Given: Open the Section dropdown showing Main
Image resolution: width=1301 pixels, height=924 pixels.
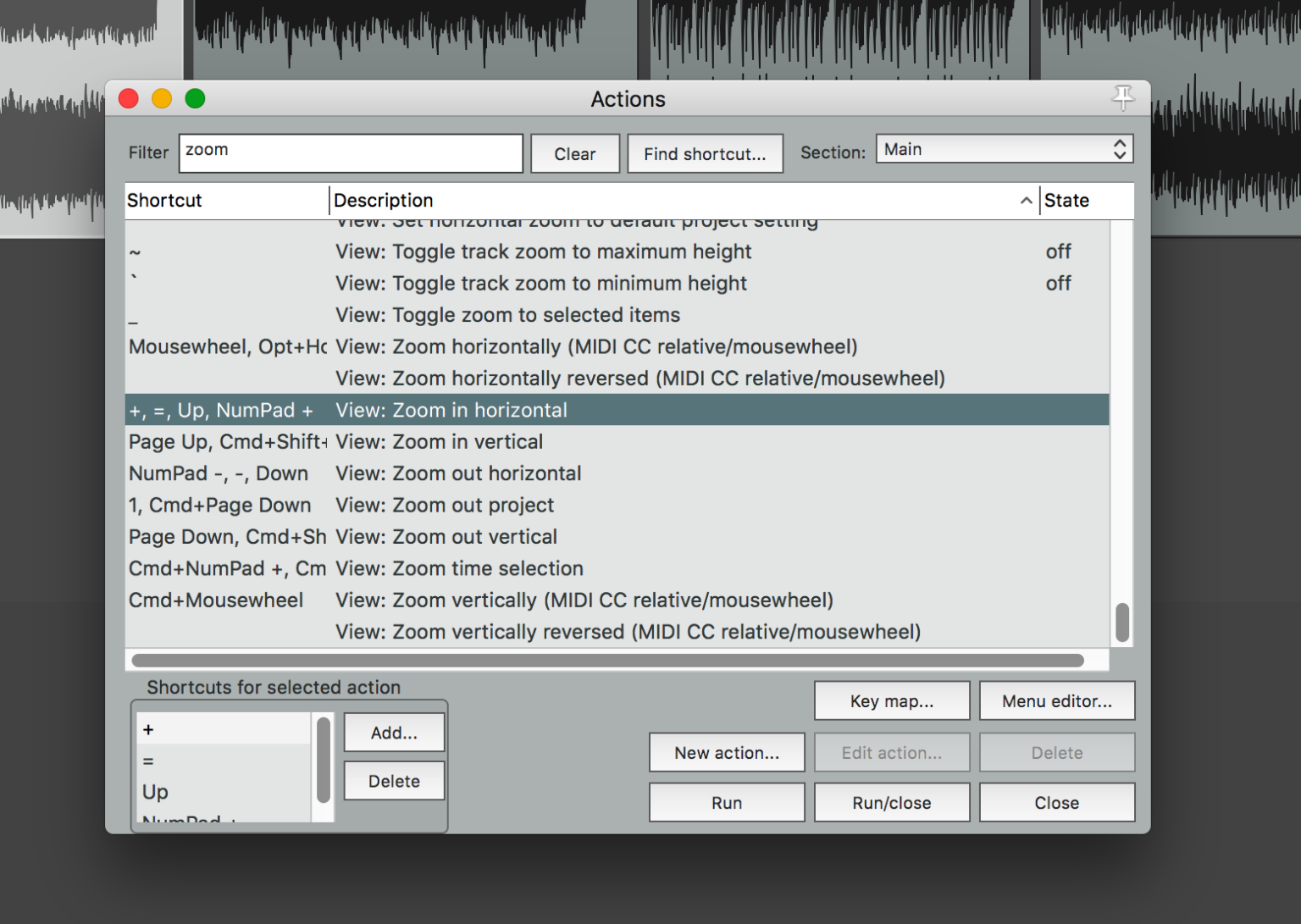Looking at the screenshot, I should pos(974,148).
